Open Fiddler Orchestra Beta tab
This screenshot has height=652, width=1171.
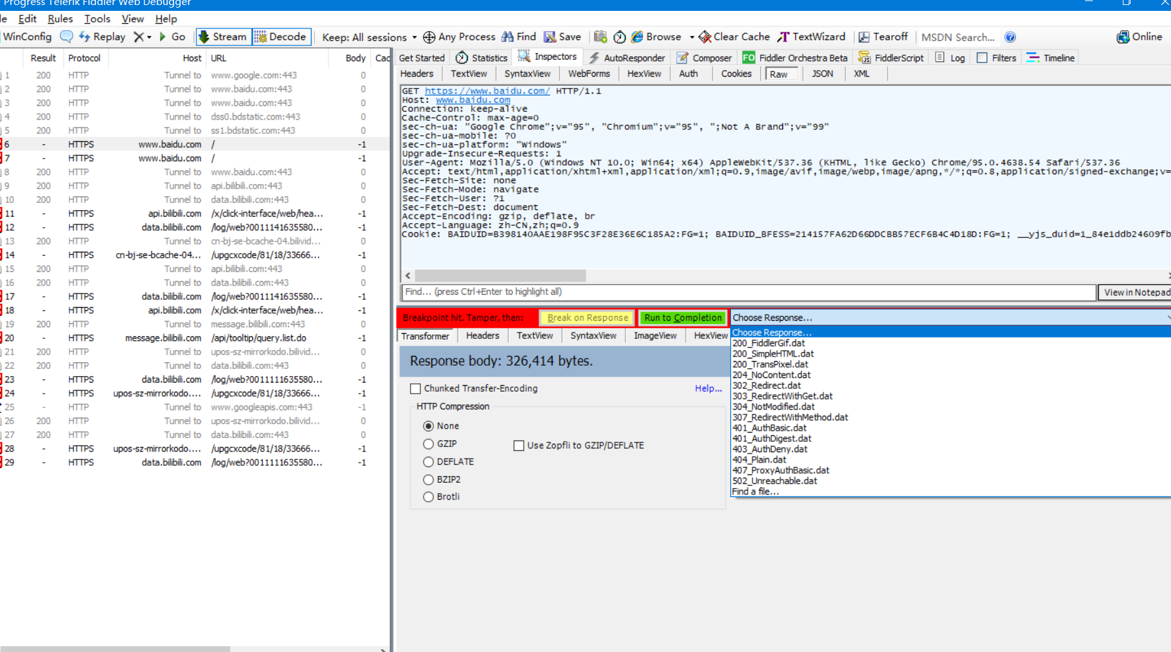[795, 58]
